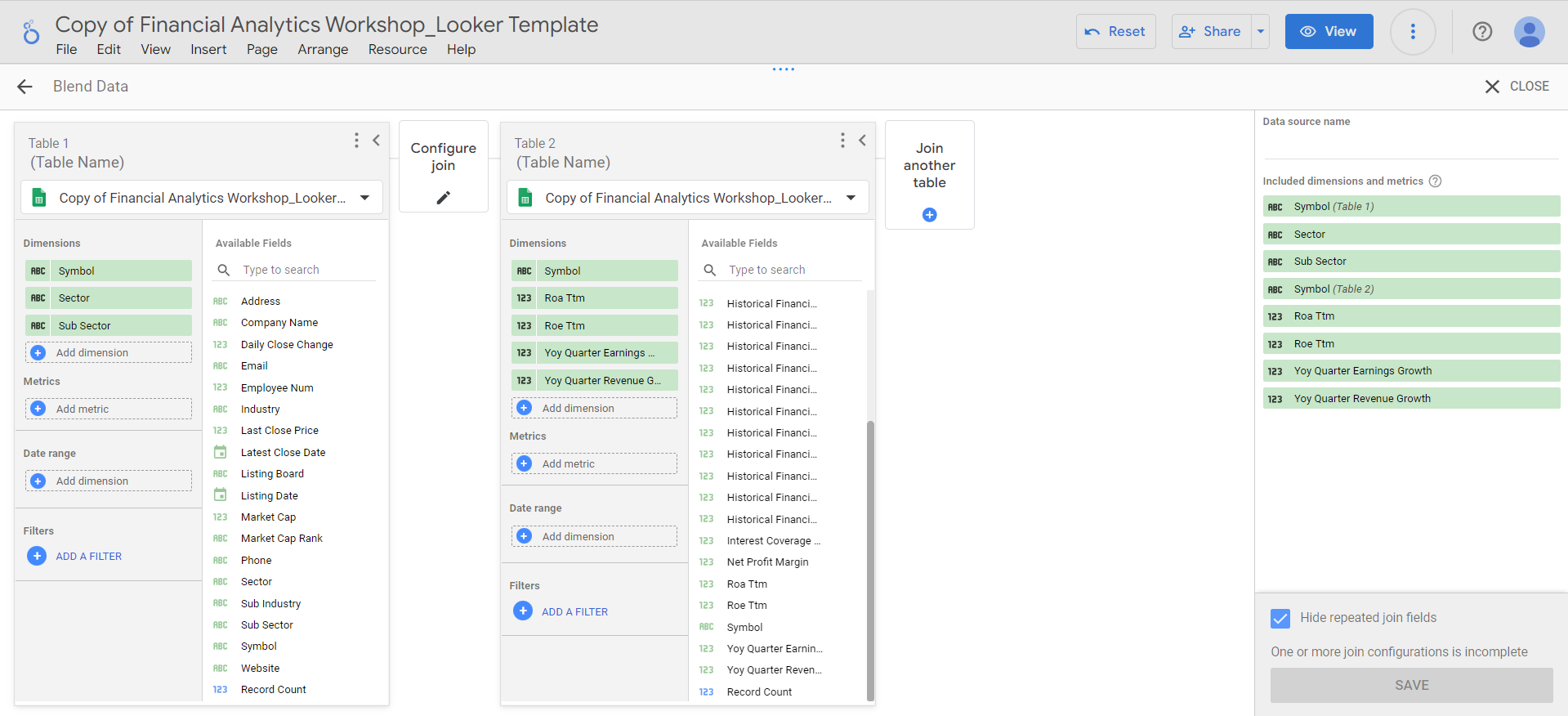This screenshot has height=716, width=1568.
Task: Click the help icon beside Included dimensions and metrics
Action: 1435,181
